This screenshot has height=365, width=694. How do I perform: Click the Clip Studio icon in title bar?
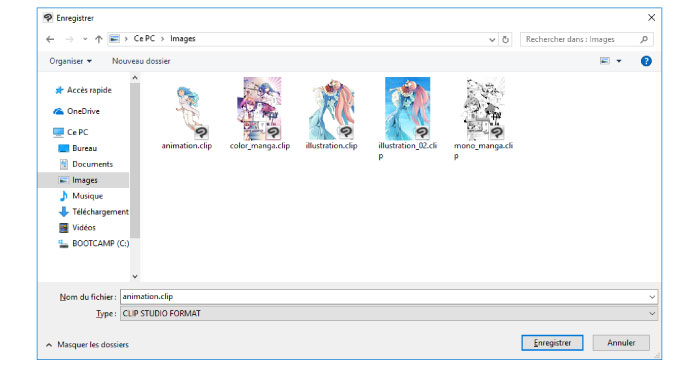[x=48, y=18]
